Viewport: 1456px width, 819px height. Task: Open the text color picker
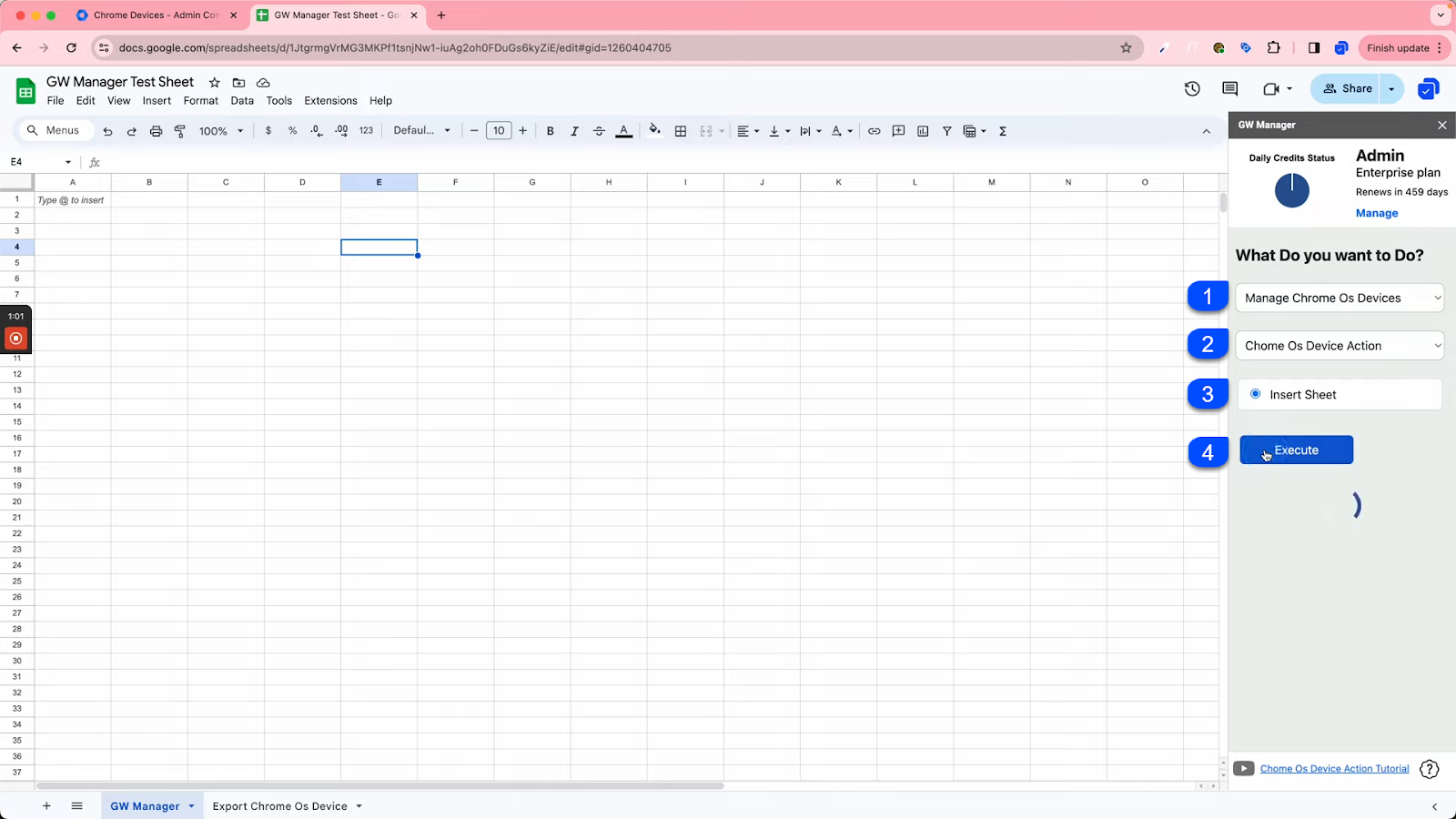624,131
